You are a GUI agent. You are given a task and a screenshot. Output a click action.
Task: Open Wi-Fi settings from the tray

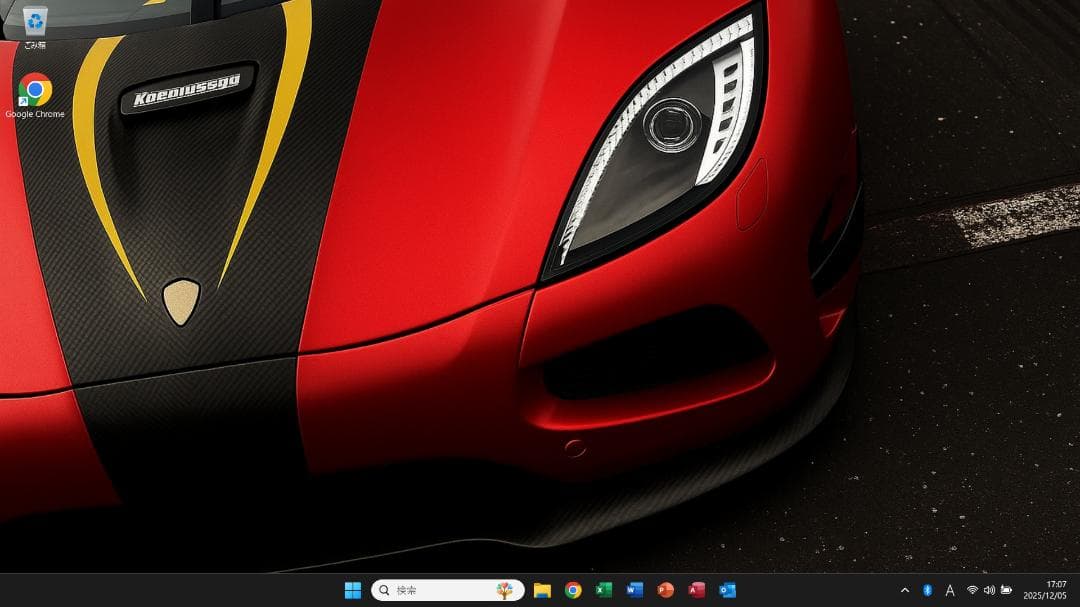972,590
